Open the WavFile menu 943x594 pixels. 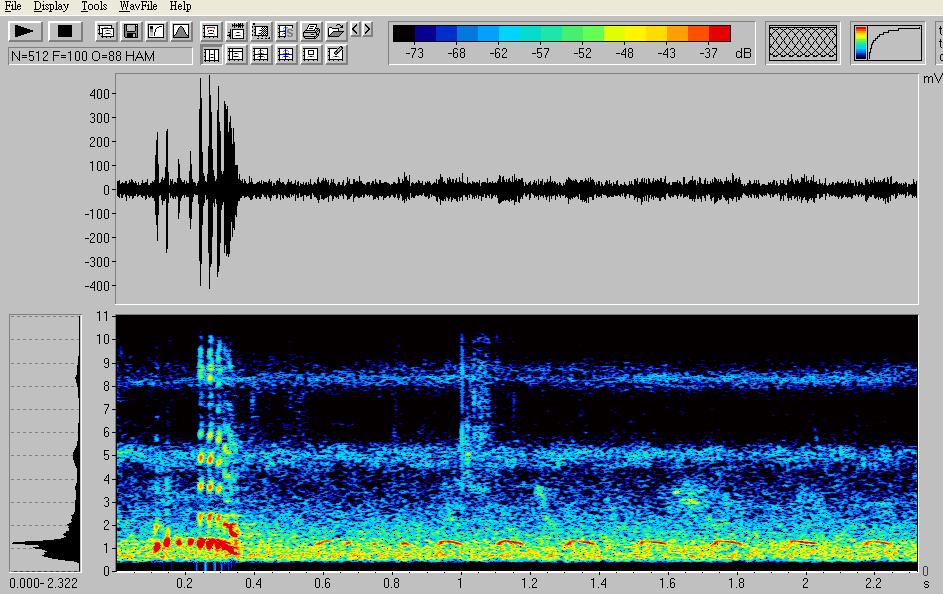(138, 6)
